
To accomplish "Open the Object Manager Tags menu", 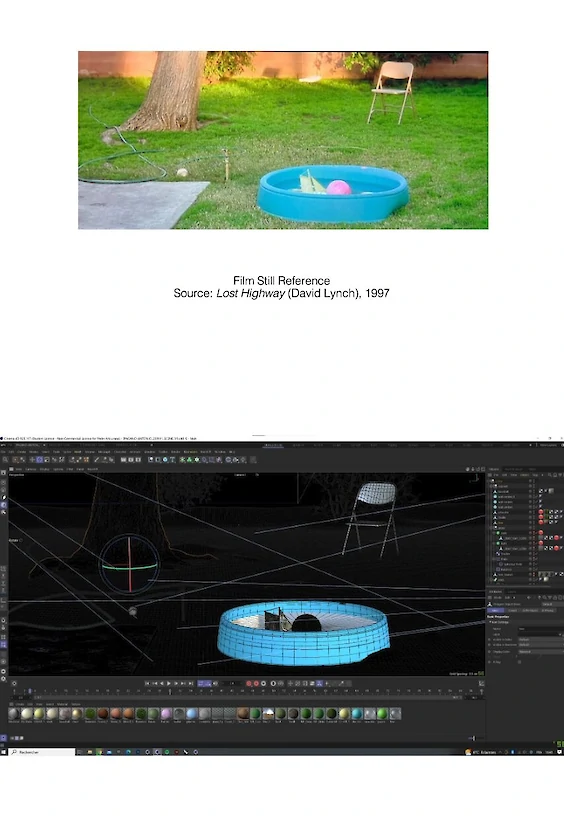I will pos(535,475).
